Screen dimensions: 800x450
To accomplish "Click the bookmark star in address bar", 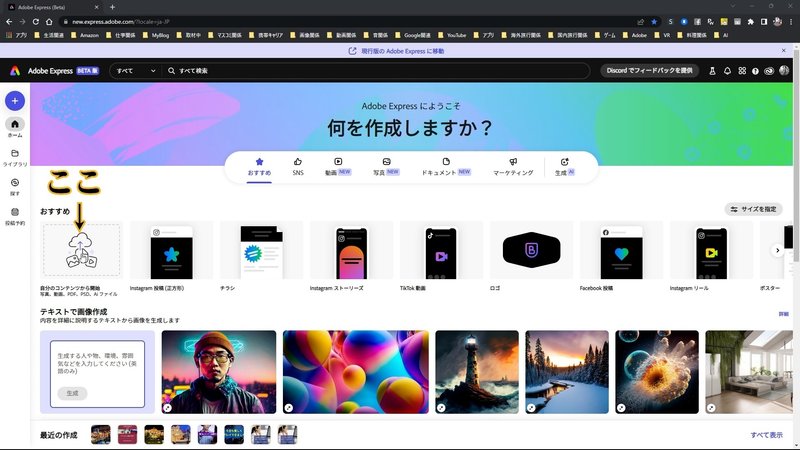I will tap(654, 21).
